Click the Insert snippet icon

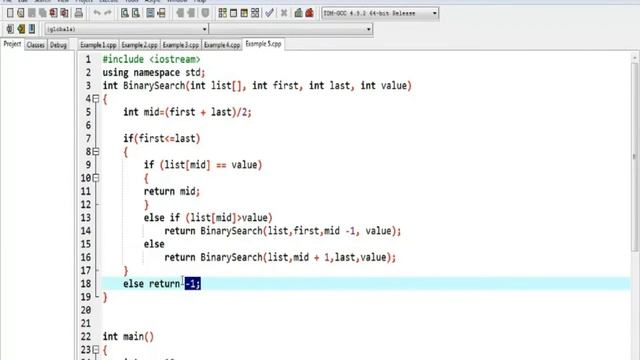(x=10, y=29)
